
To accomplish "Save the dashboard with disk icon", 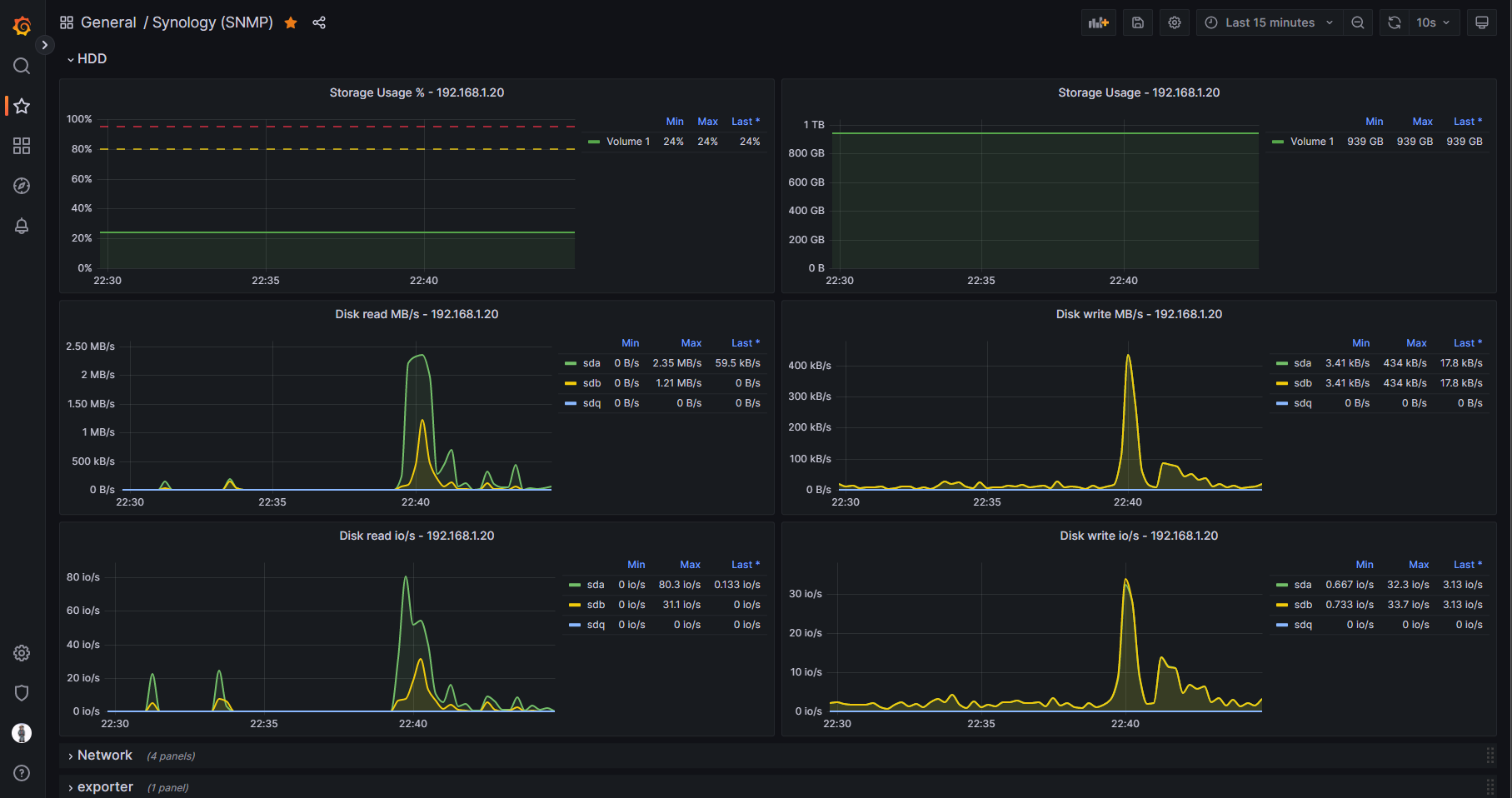I will click(1138, 22).
